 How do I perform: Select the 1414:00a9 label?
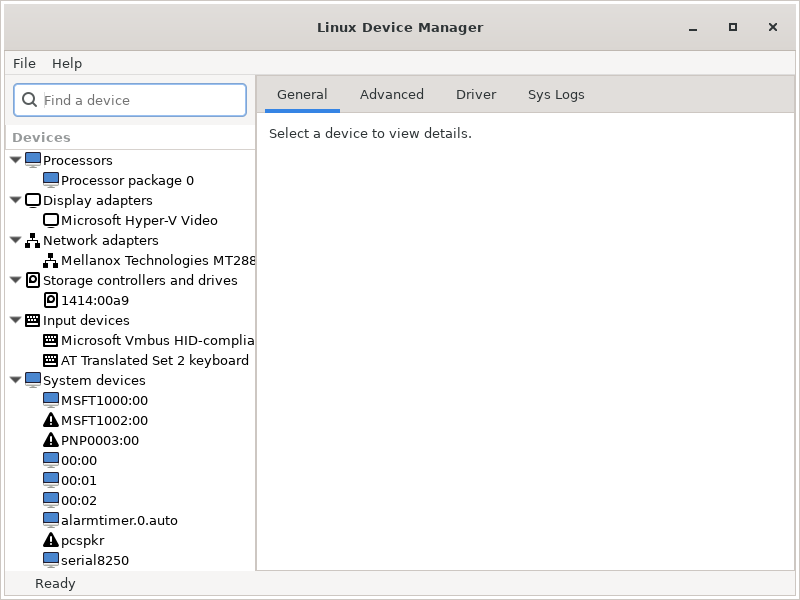click(x=95, y=301)
